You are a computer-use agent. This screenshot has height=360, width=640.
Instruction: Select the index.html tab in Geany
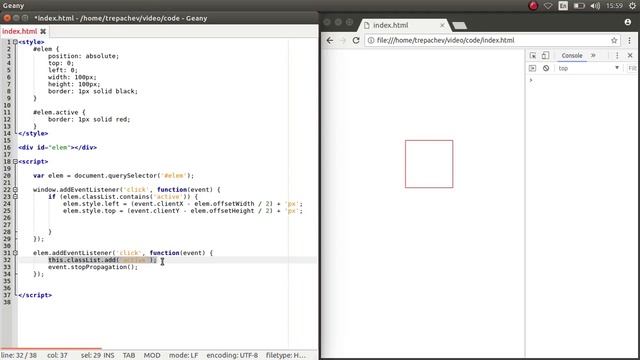click(20, 31)
